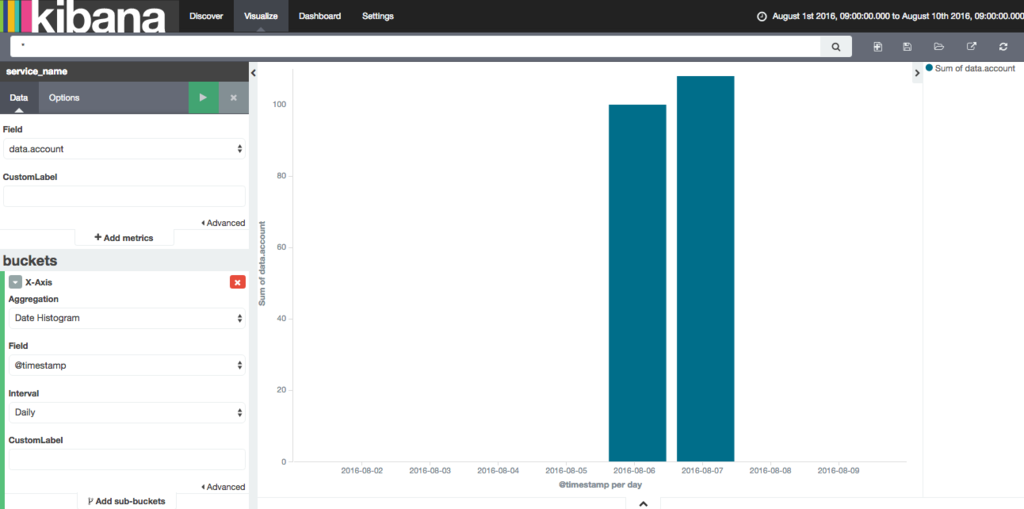
Task: Collapse the left editor sidebar arrow
Action: tap(253, 73)
